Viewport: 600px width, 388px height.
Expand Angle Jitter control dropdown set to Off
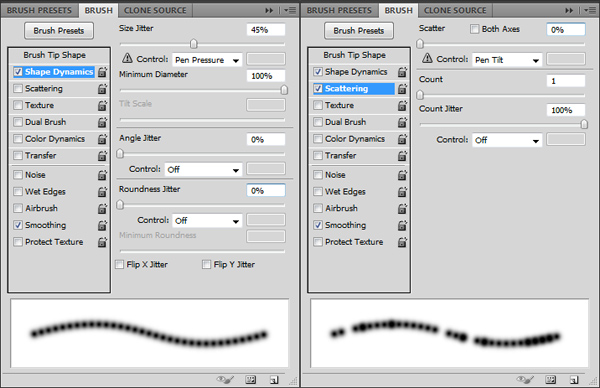(x=203, y=170)
